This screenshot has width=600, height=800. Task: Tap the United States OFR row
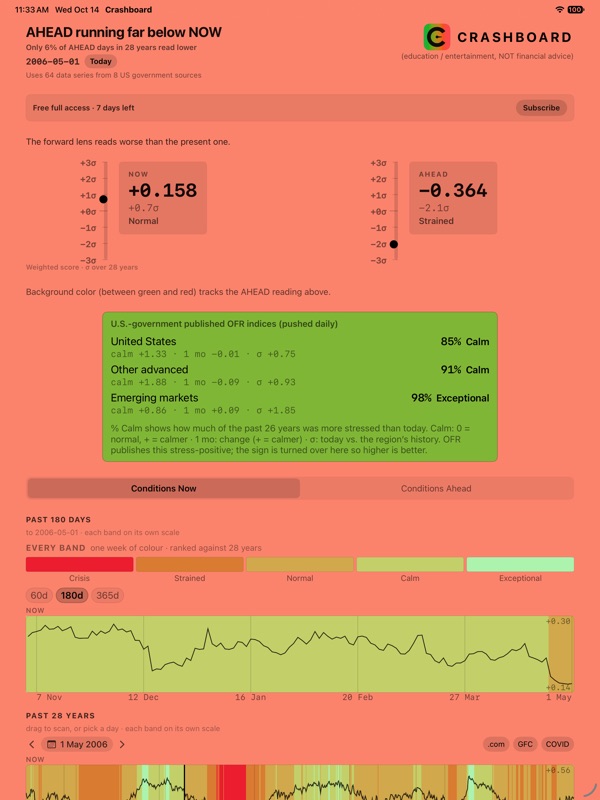click(x=300, y=347)
